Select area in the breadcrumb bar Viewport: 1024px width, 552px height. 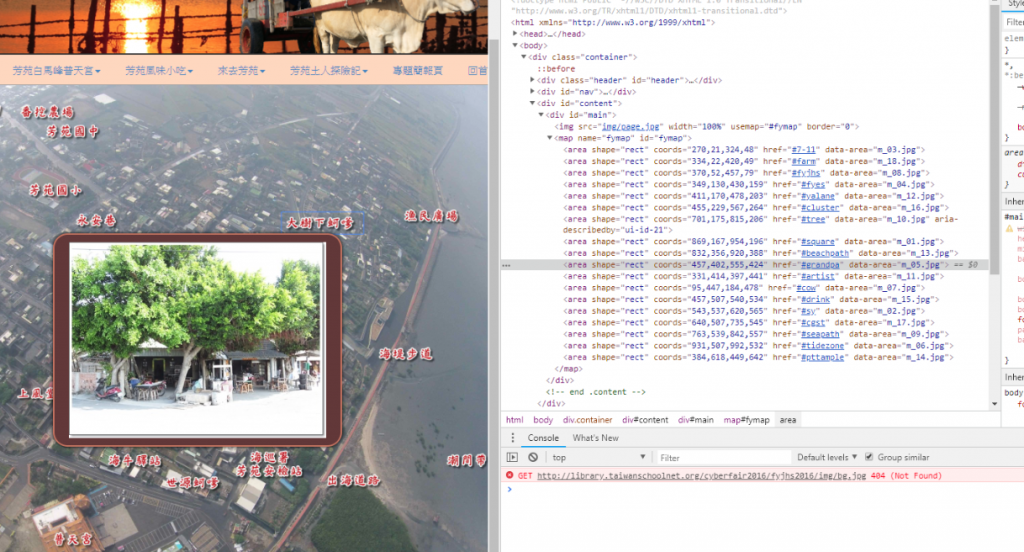click(x=788, y=420)
